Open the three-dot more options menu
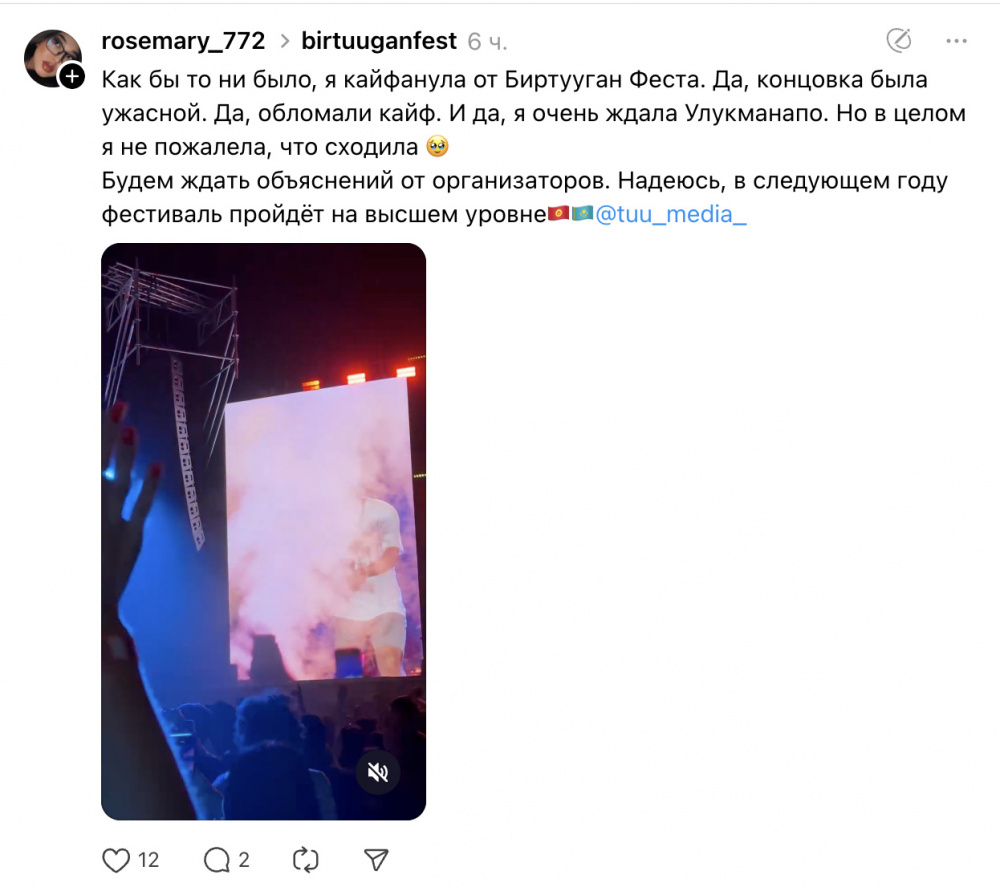The width and height of the screenshot is (1000, 895). point(956,41)
